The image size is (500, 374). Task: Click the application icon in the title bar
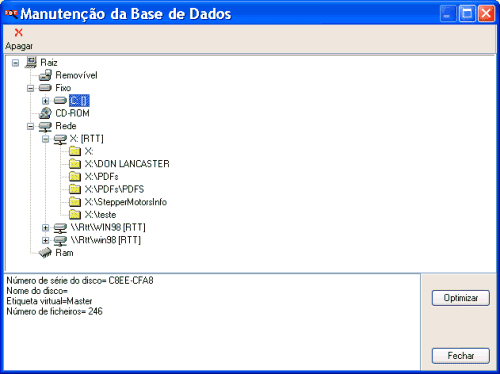[x=11, y=14]
